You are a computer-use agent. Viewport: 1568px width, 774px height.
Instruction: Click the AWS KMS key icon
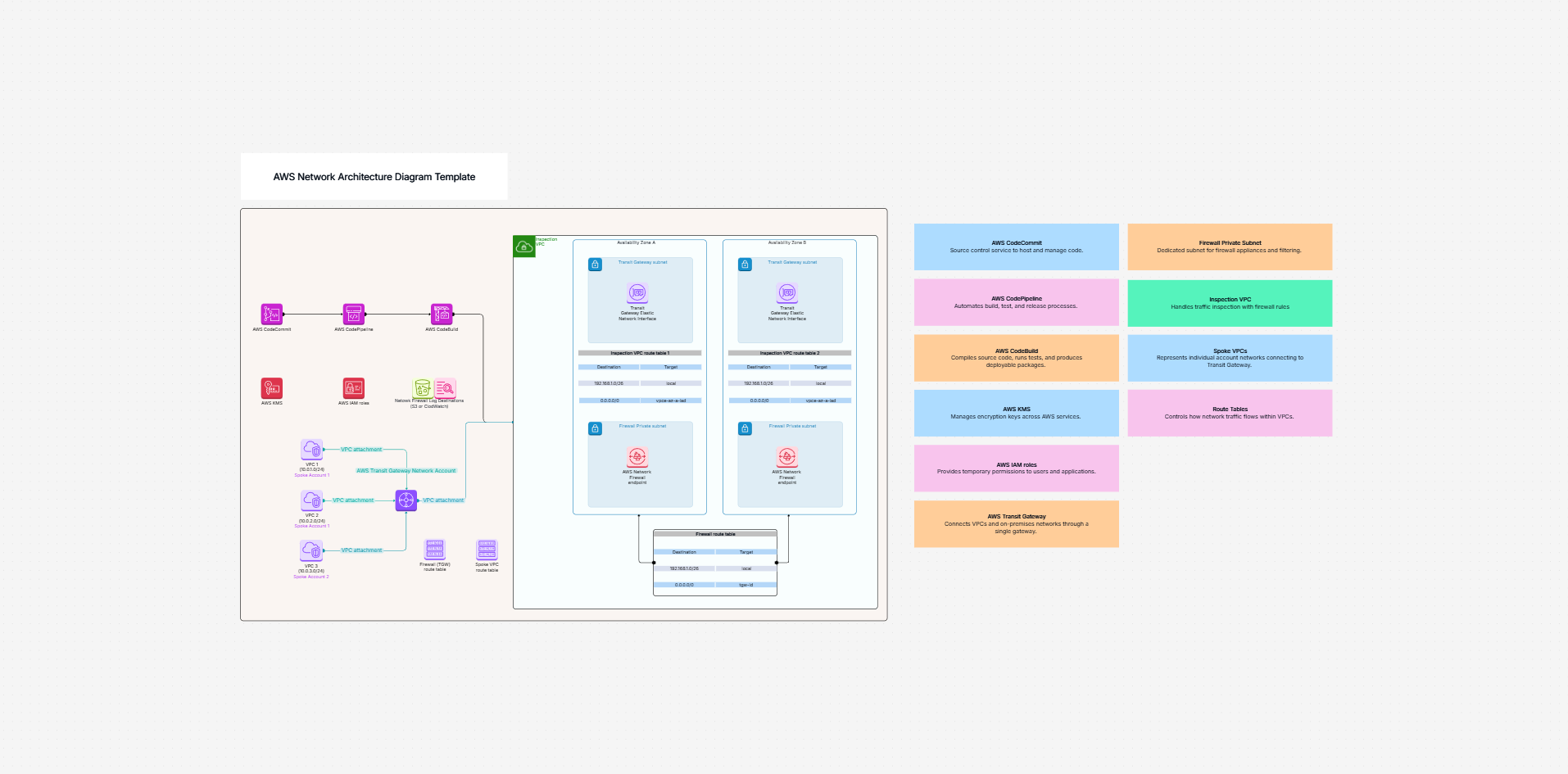272,388
